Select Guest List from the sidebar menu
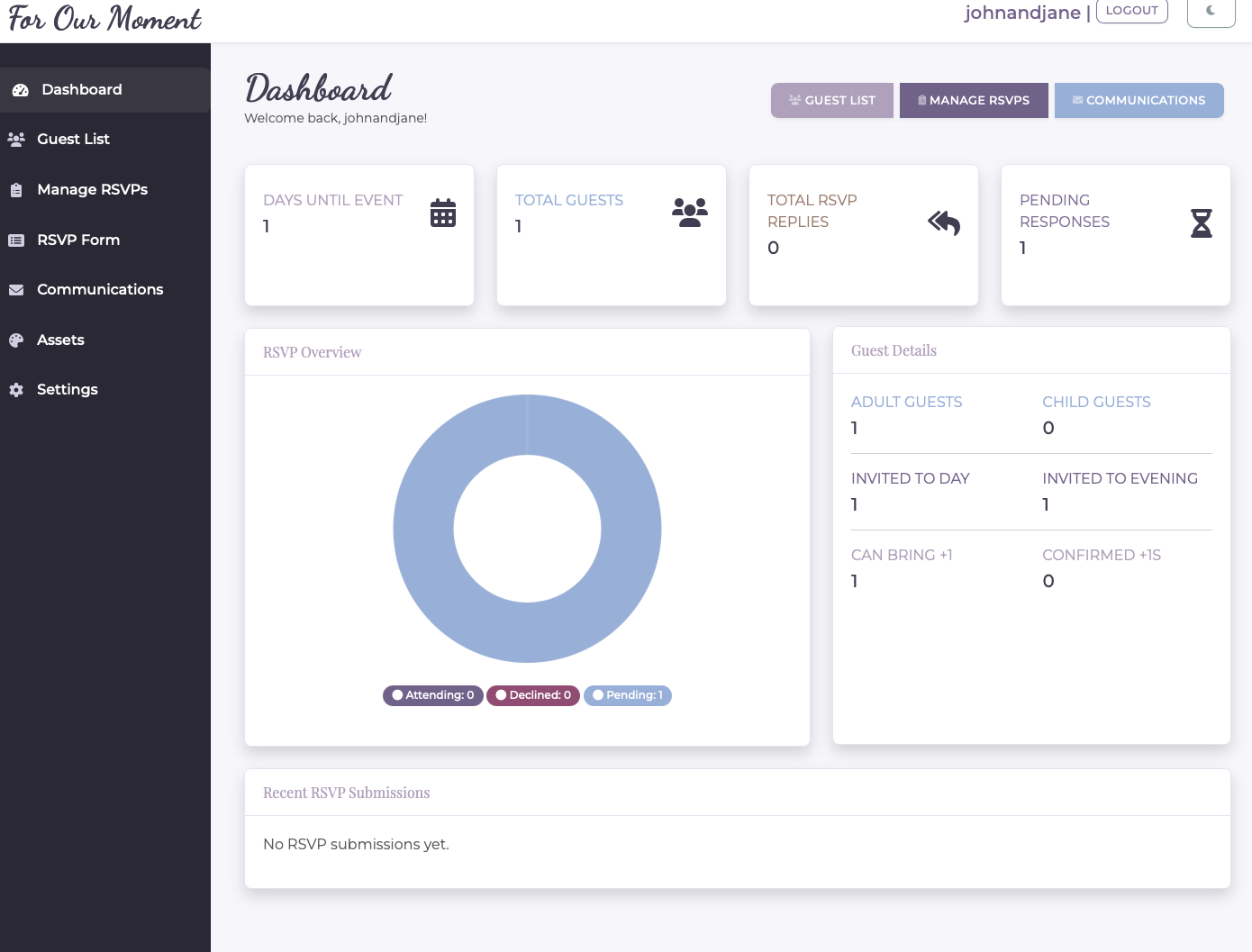Image resolution: width=1252 pixels, height=952 pixels. 73,139
